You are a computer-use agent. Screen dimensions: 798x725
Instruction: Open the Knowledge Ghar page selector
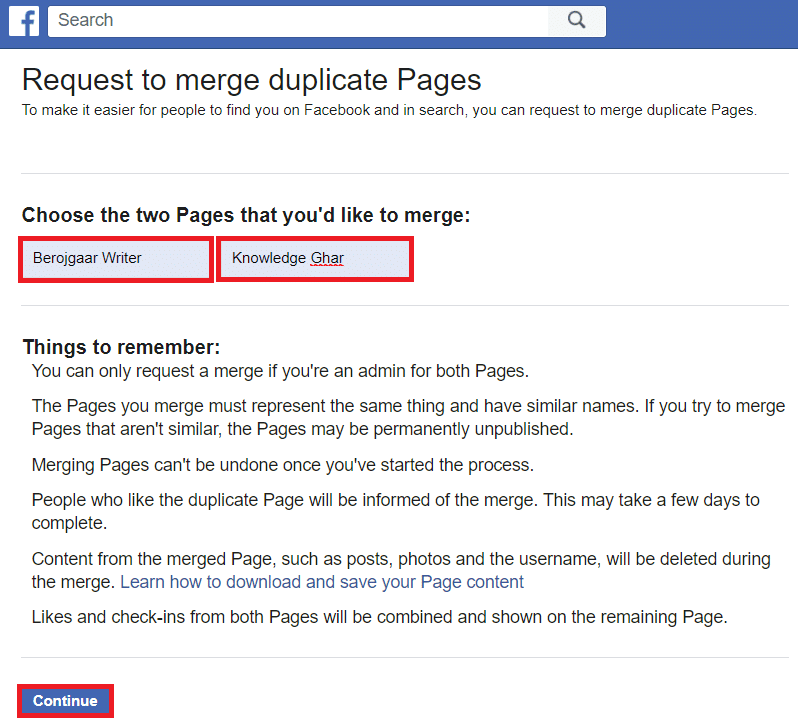315,259
